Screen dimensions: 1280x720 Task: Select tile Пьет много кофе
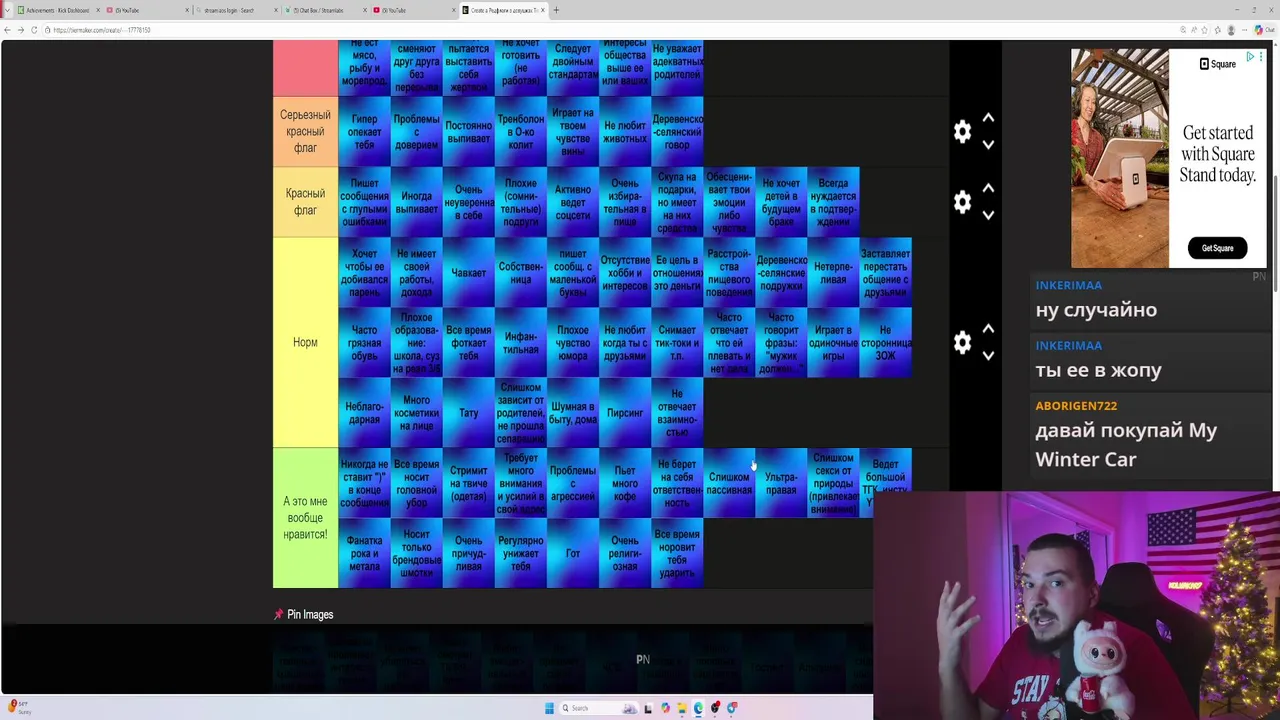[x=625, y=483]
